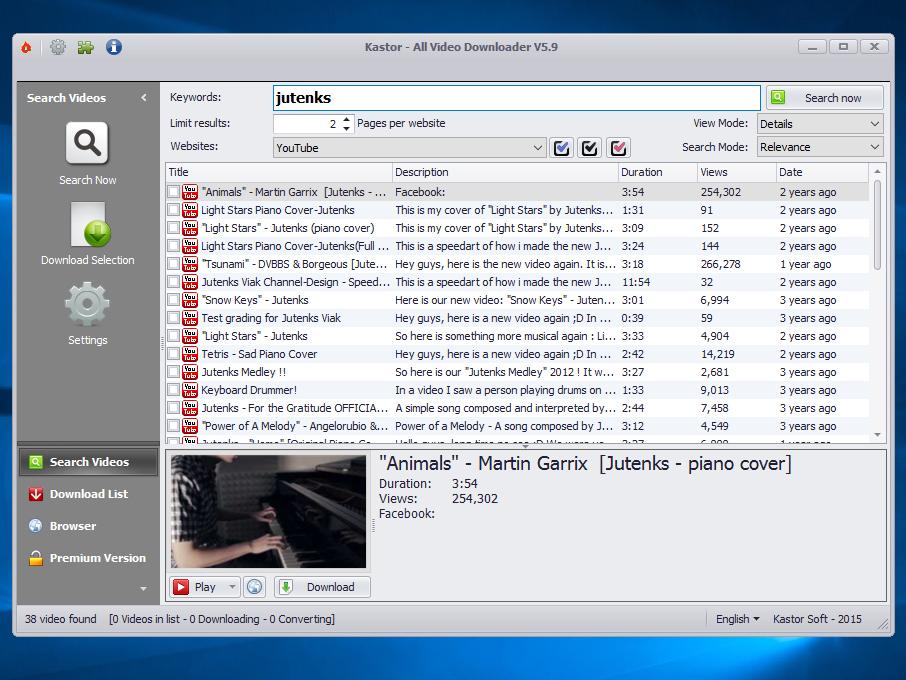Screen dimensions: 906x680
Task: Select view count 266,278 cell
Action: pyautogui.click(x=720, y=264)
